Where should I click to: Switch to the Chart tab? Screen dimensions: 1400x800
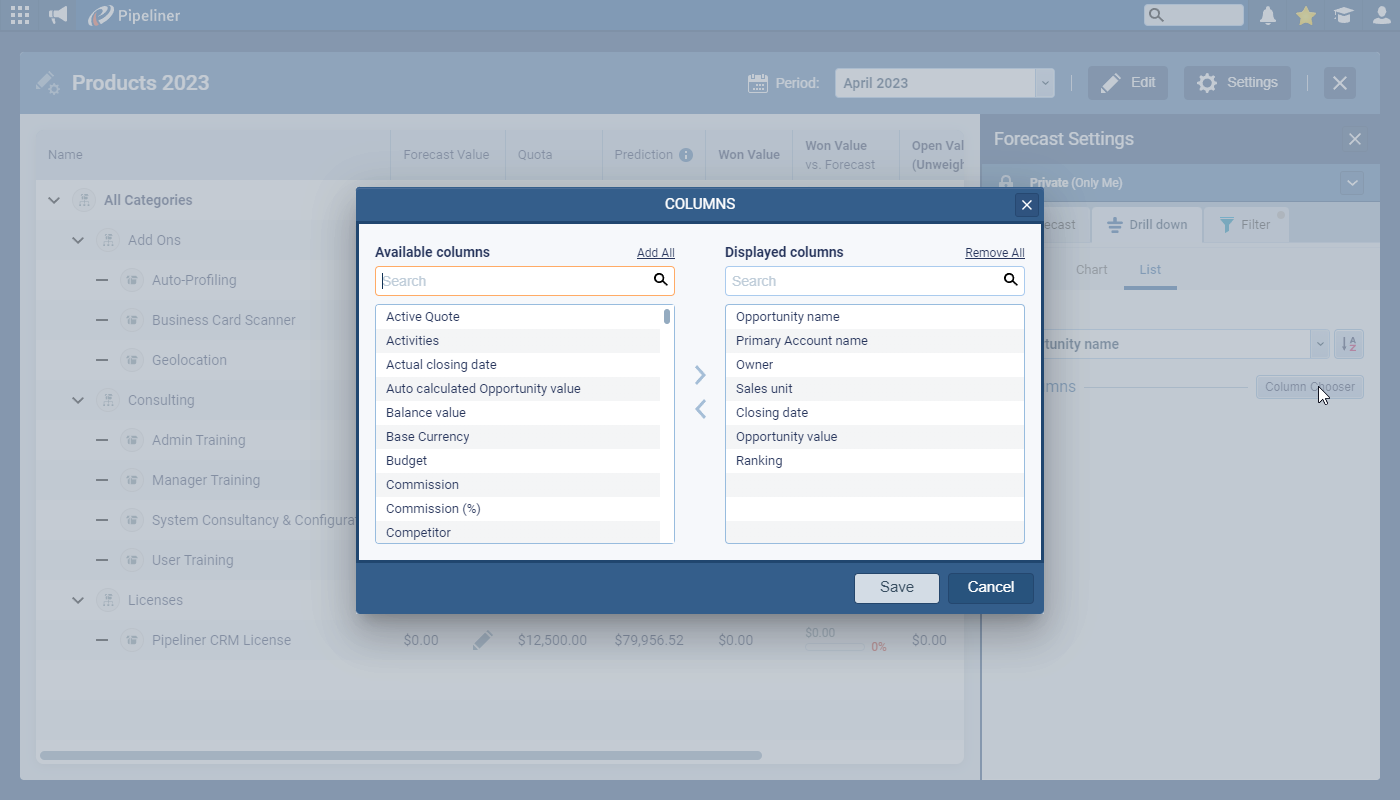pos(1091,270)
